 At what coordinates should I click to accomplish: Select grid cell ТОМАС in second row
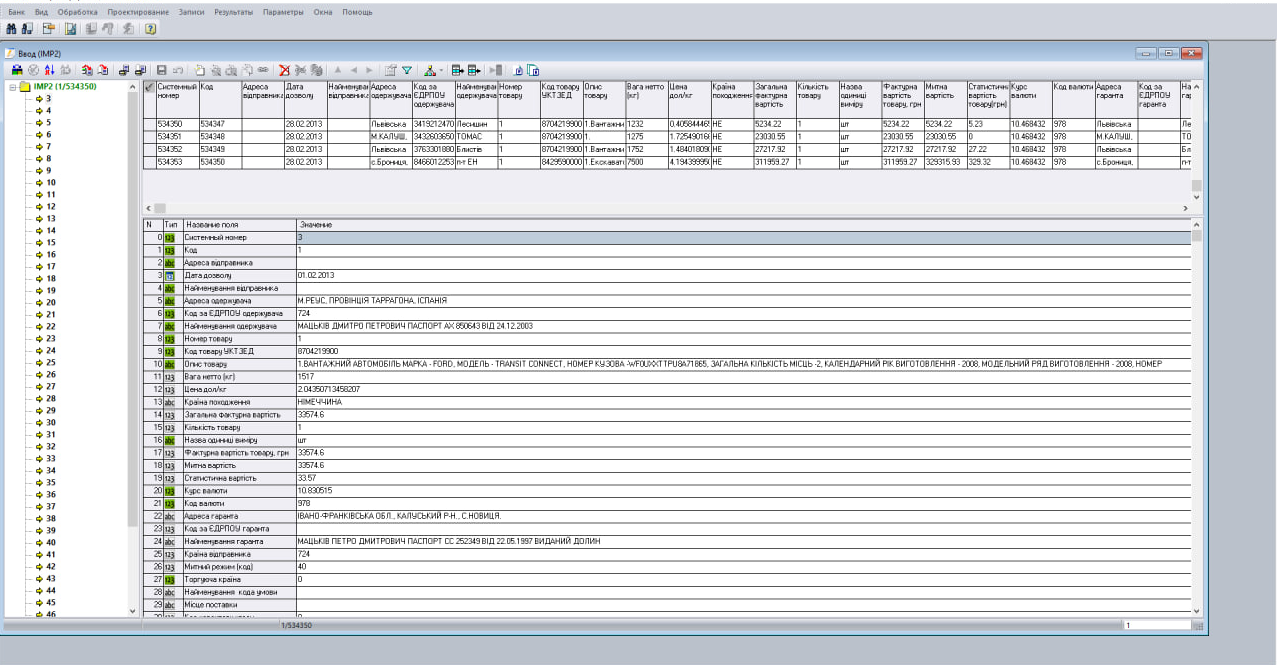click(475, 136)
